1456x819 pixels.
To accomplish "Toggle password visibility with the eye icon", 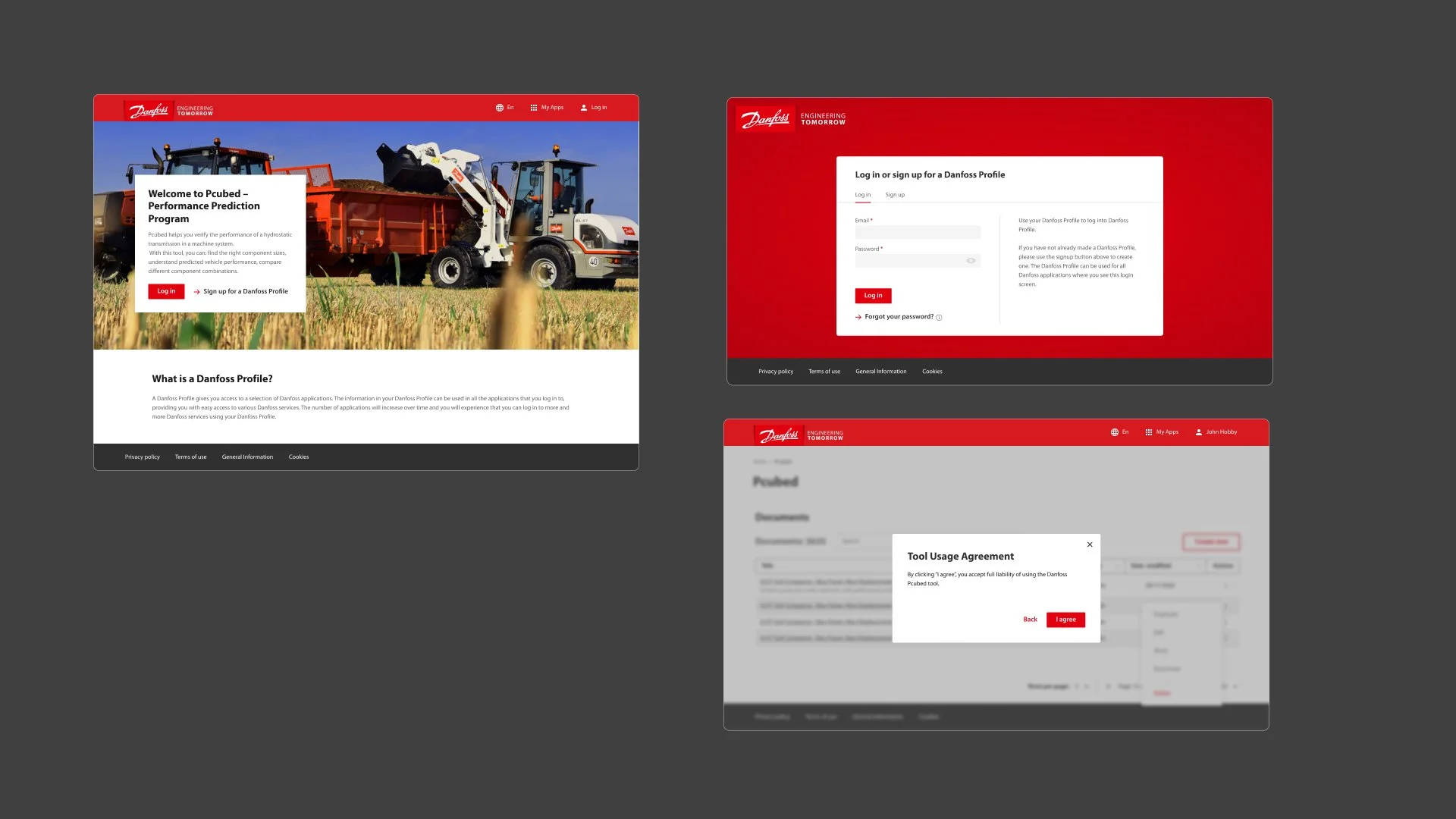I will [971, 261].
